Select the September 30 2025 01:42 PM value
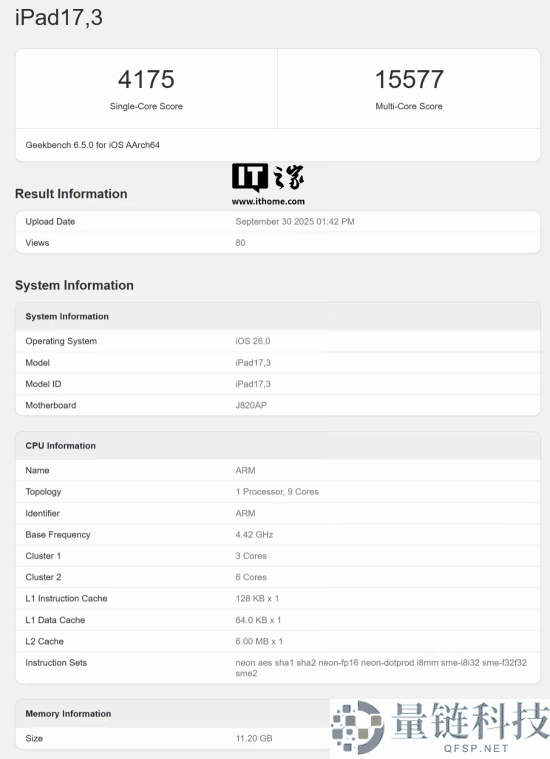The image size is (550, 759). click(295, 222)
